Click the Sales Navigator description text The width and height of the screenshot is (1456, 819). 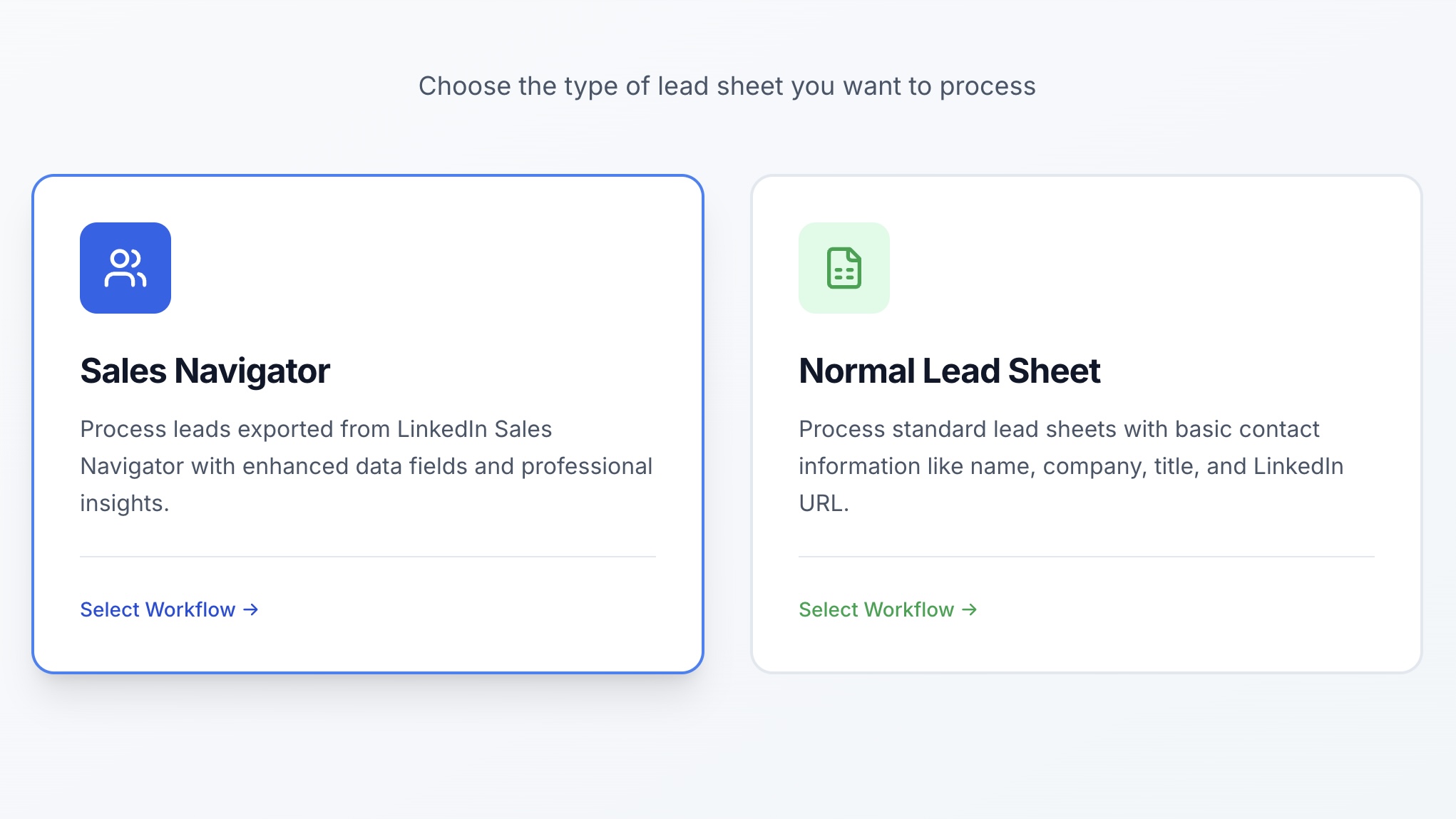pos(366,465)
